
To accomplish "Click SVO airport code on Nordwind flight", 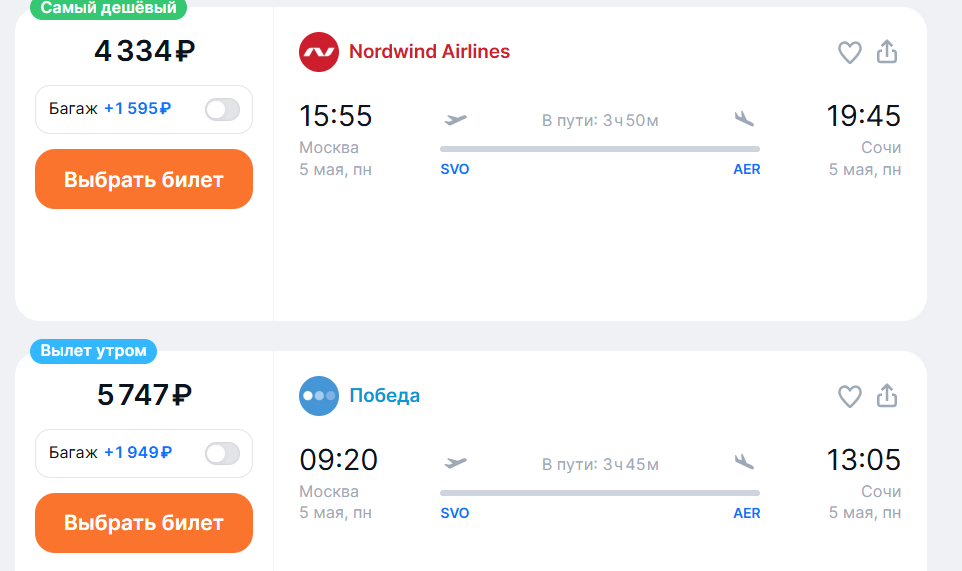I will (455, 169).
